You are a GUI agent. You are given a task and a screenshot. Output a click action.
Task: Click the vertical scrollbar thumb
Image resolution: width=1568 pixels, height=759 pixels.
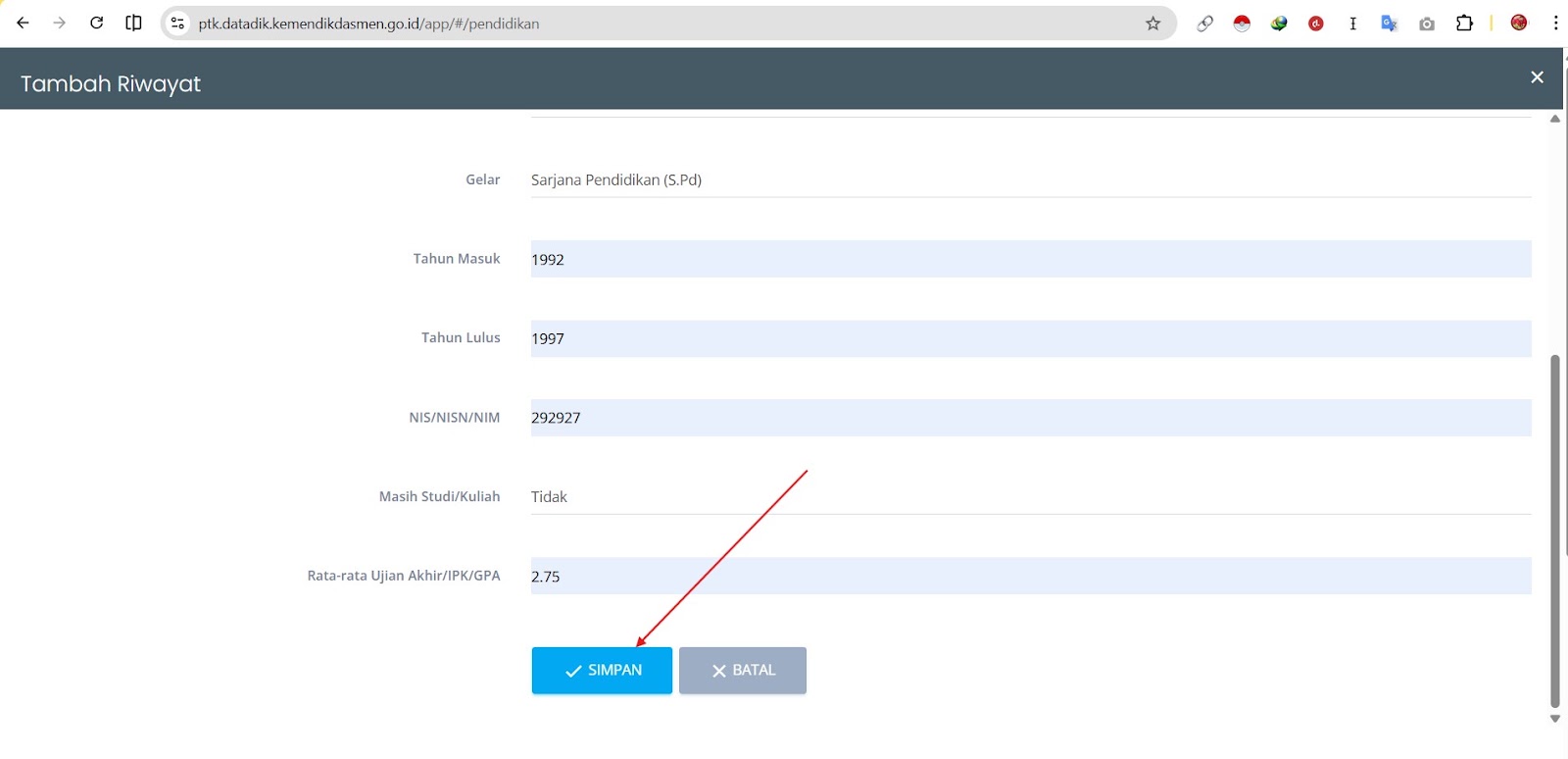tap(1555, 530)
